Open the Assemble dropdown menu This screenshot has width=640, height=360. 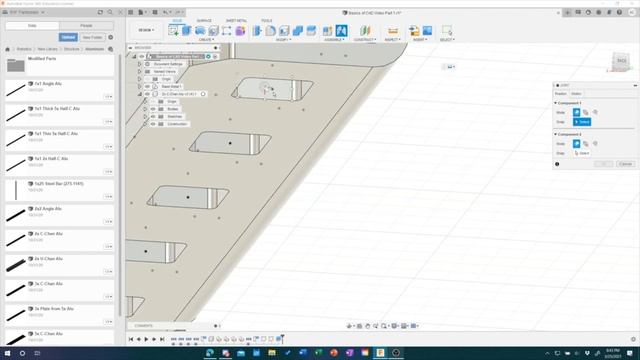pos(334,40)
